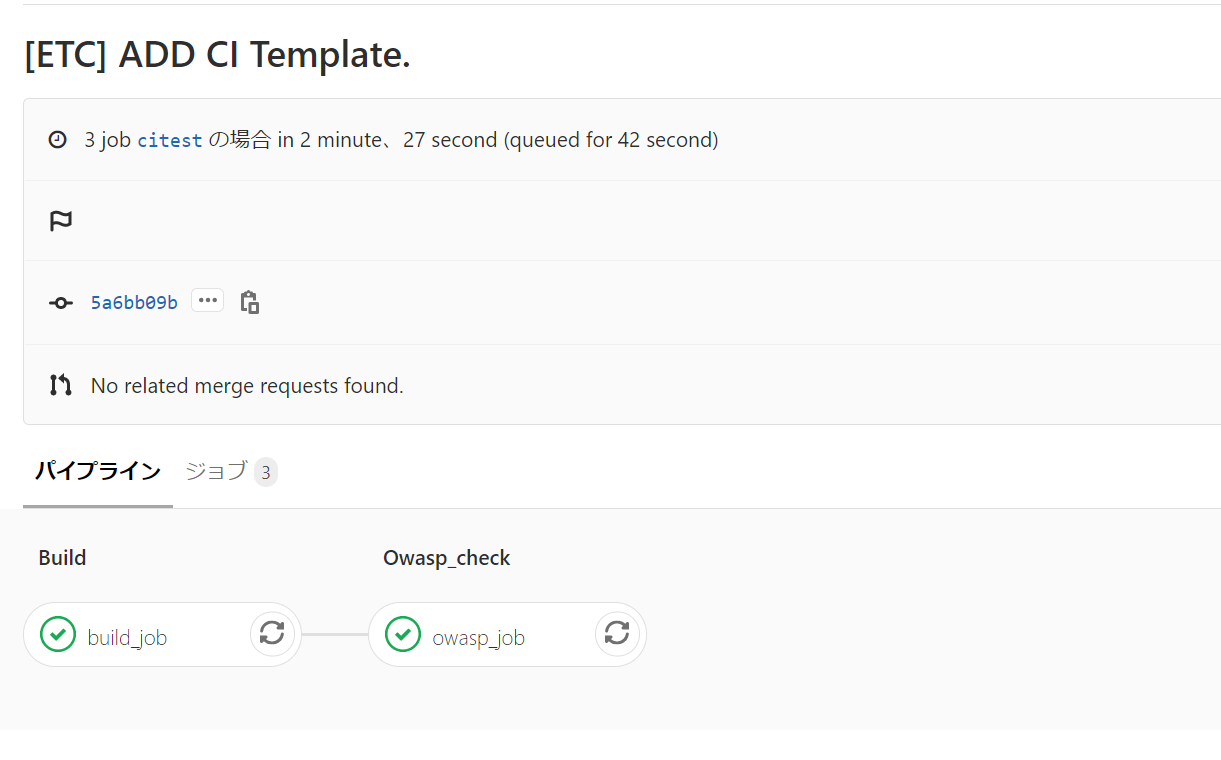Click the green check status icon on owasp_job

pyautogui.click(x=403, y=634)
